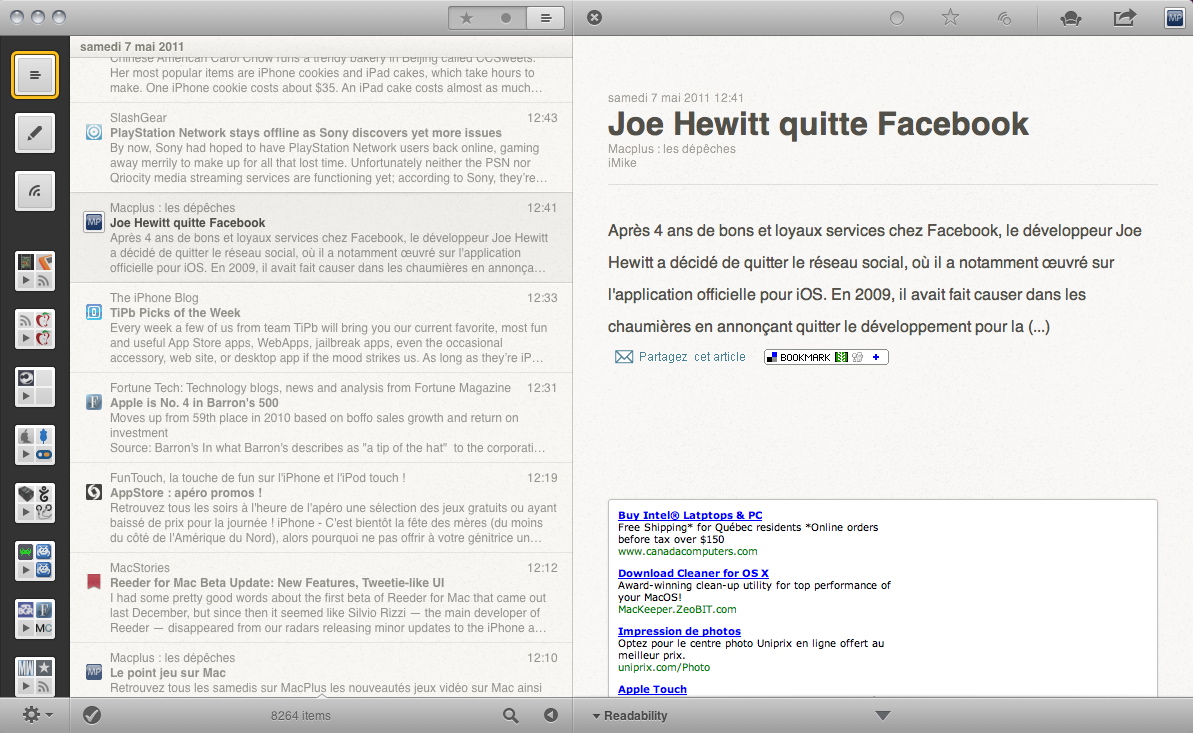Click the red bookmark icon beside MacStories
The image size is (1193, 733).
(94, 582)
